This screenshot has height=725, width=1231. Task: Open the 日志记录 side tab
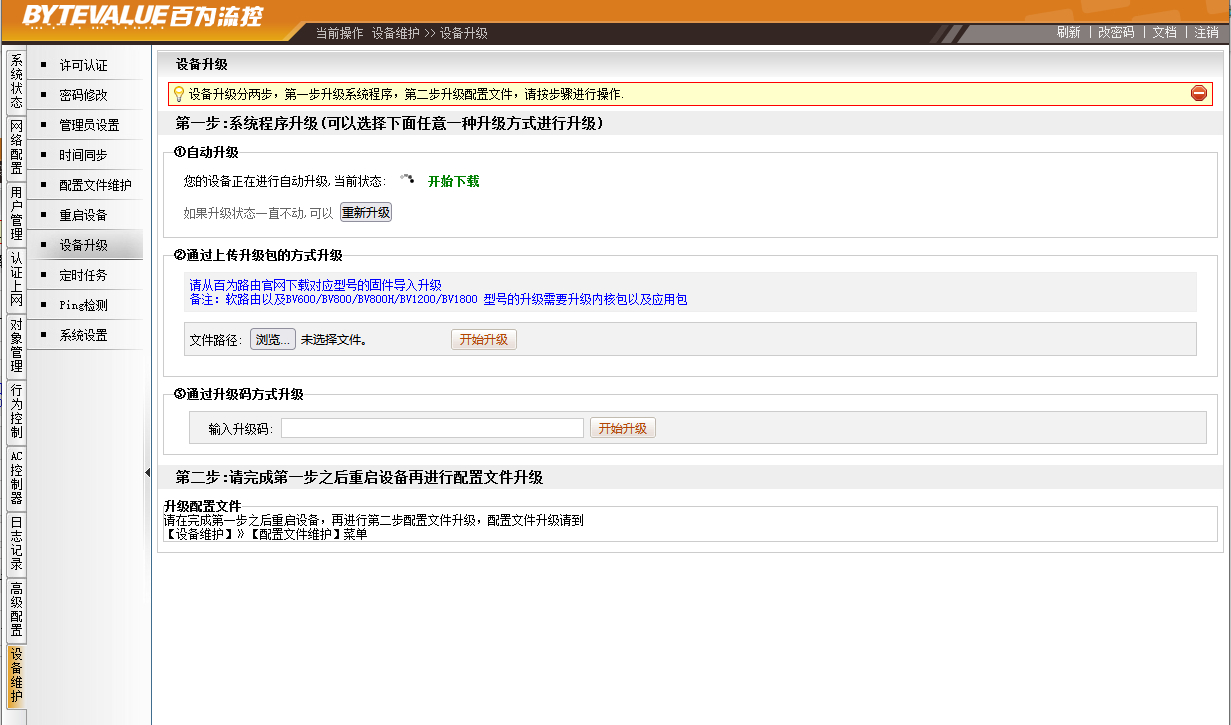(x=16, y=543)
